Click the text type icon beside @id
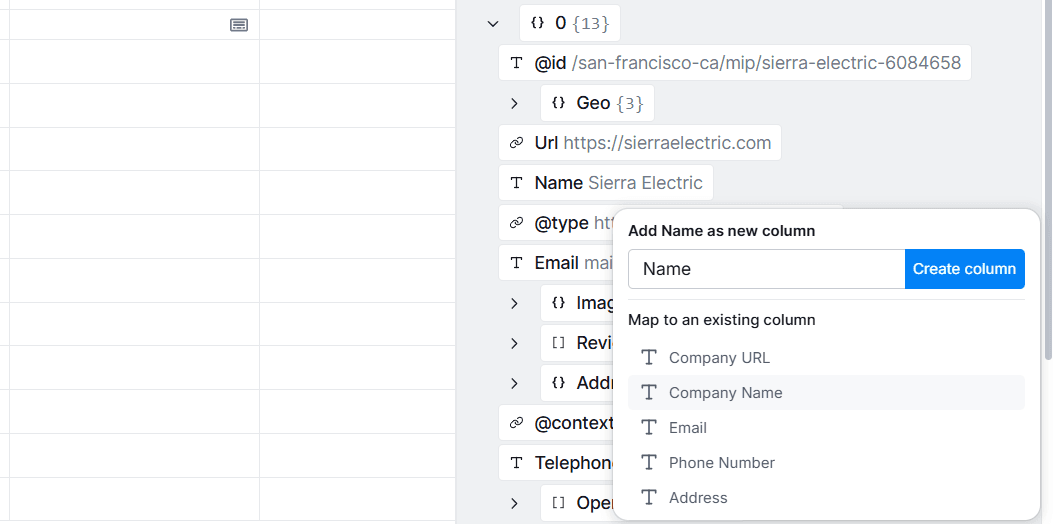1055x524 pixels. tap(516, 63)
